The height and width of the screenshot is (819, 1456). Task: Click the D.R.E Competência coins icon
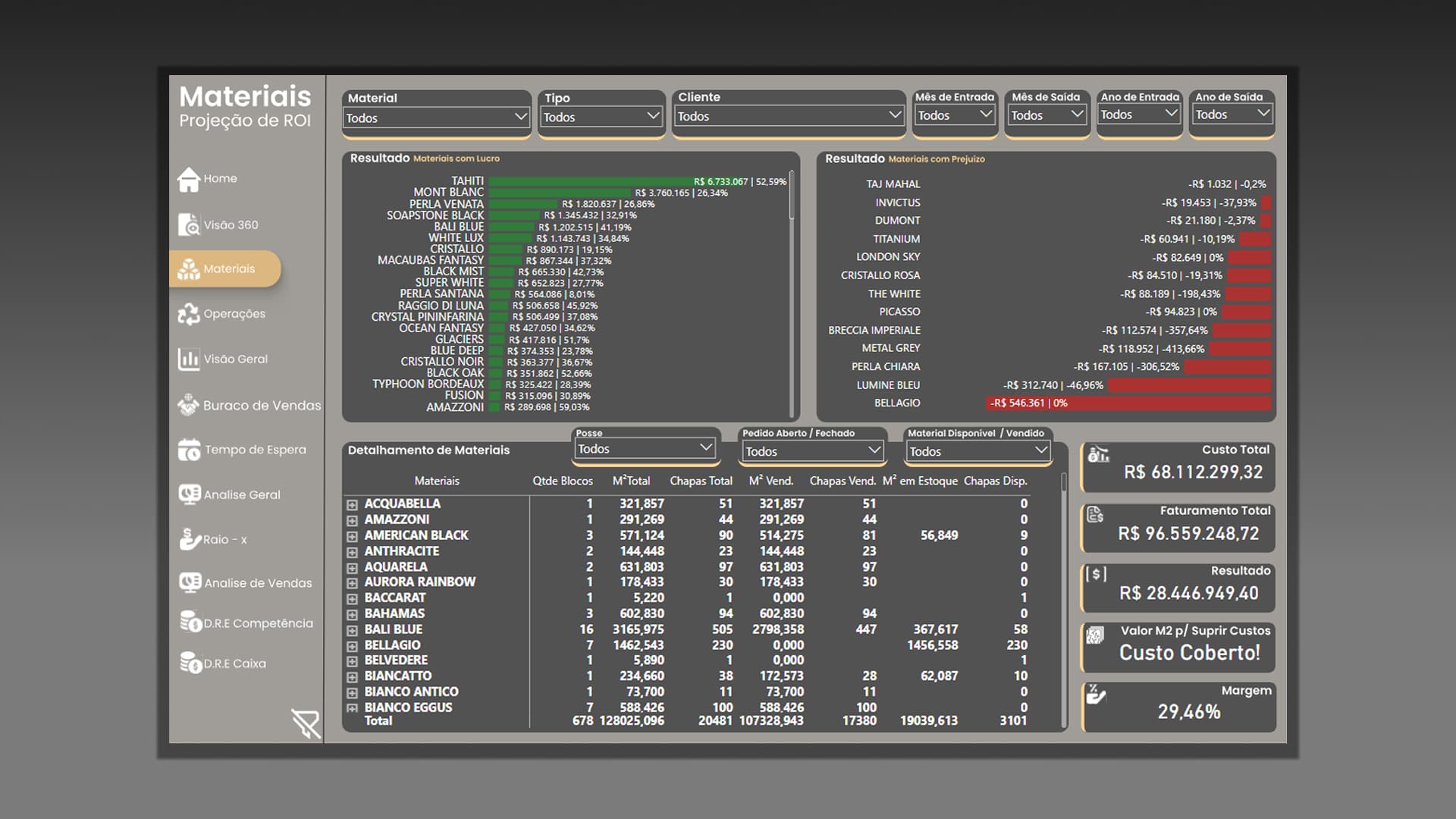click(x=190, y=622)
